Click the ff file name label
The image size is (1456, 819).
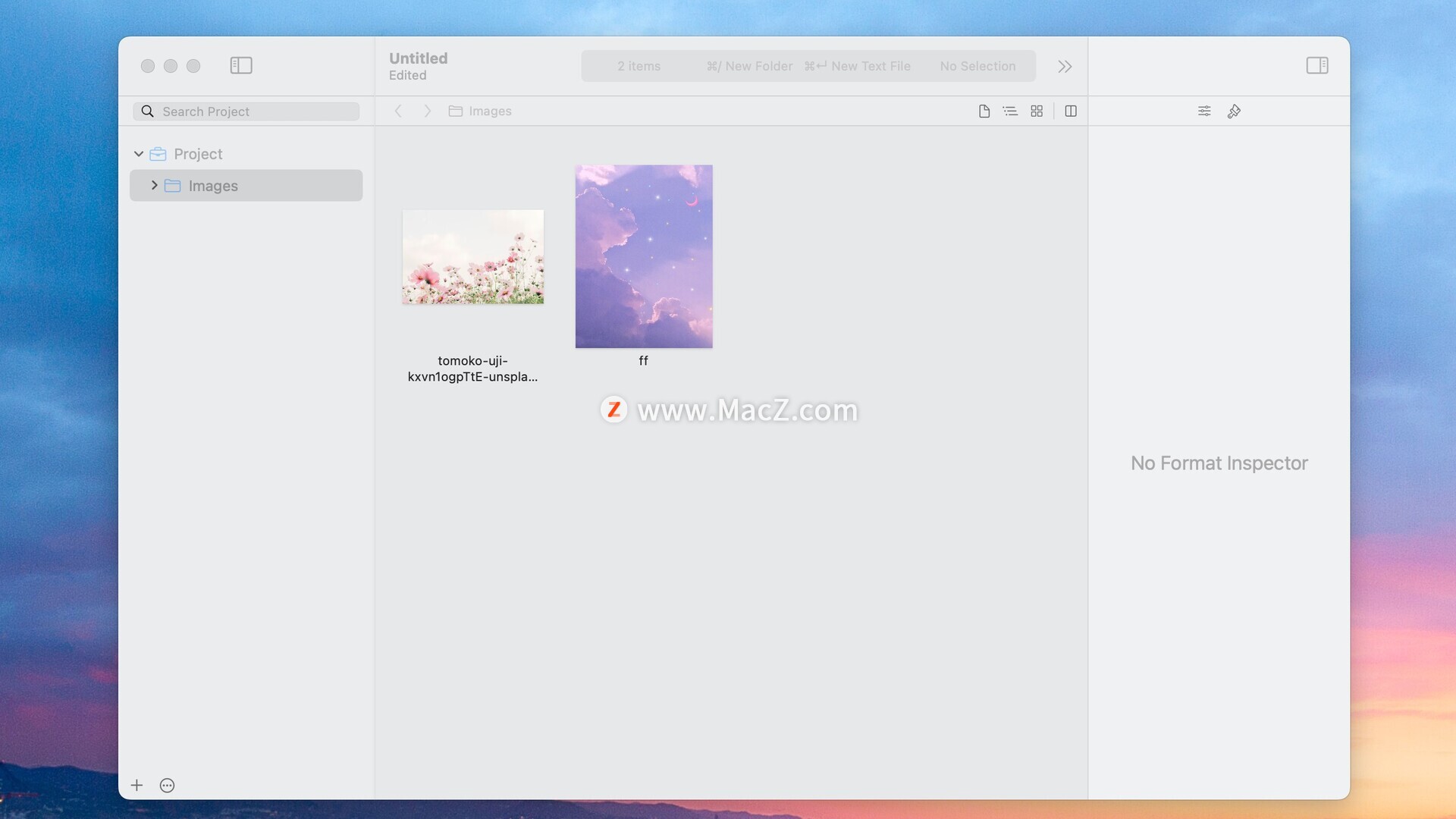643,361
